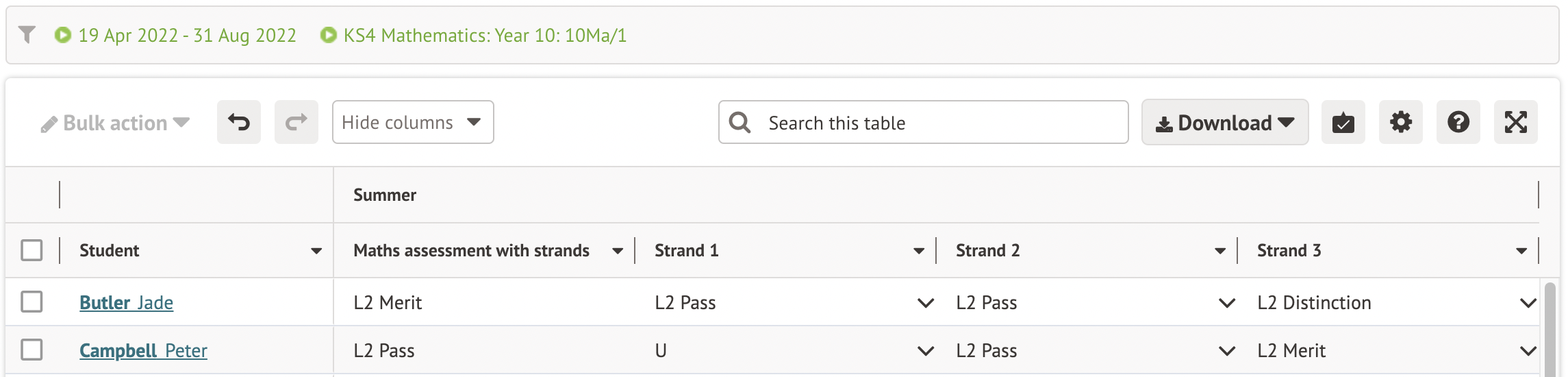1568x377 pixels.
Task: Click the undo arrow icon
Action: click(239, 123)
